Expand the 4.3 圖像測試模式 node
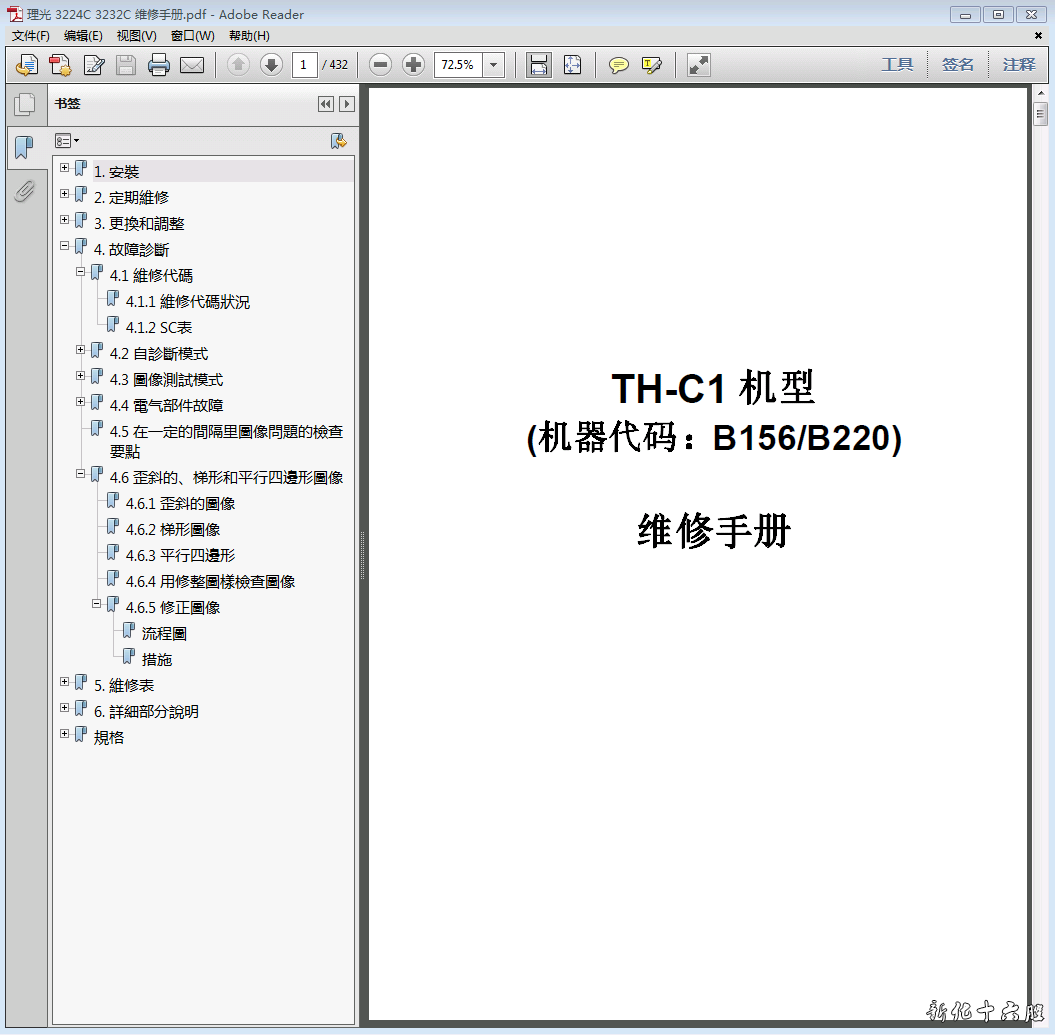 click(81, 376)
